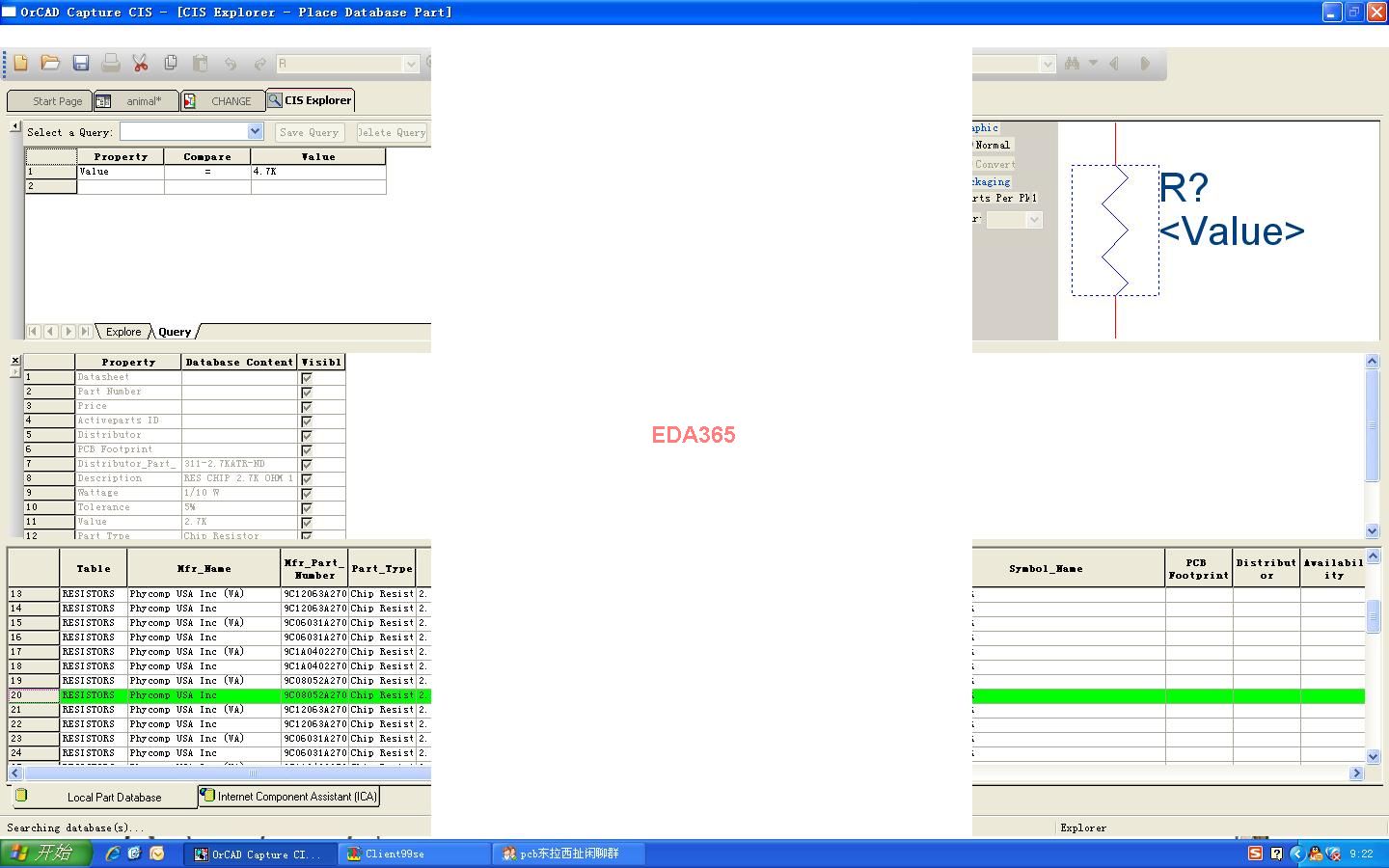Select the CIS Explorer tab
The image size is (1389, 868).
(310, 100)
